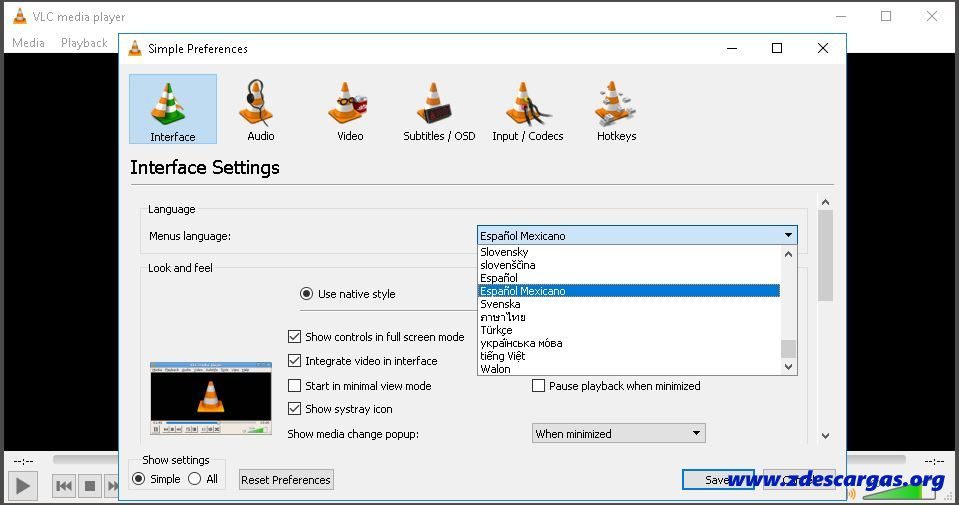Choose Svenska from language list
This screenshot has width=959, height=505.
[x=629, y=304]
